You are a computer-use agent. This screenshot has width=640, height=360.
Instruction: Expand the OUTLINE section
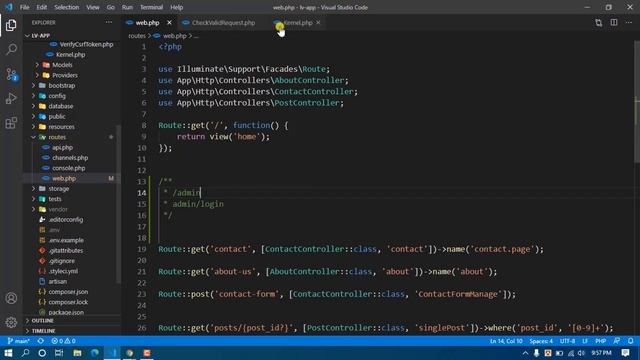click(42, 320)
